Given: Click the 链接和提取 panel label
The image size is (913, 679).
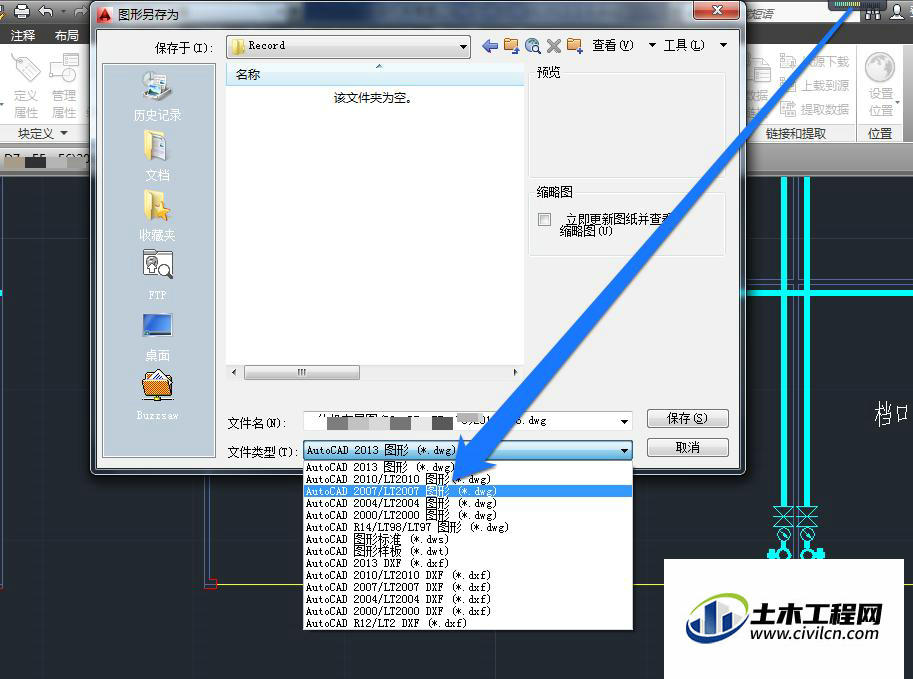Looking at the screenshot, I should 795,133.
